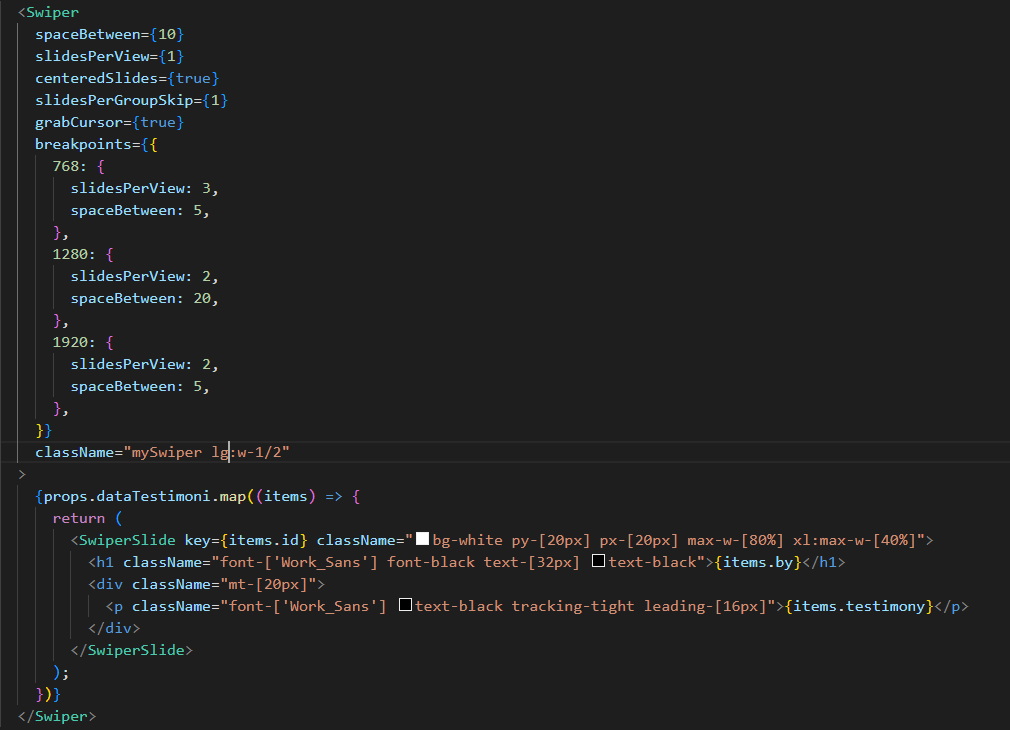Click the centeredSlides={true} line
Image resolution: width=1010 pixels, height=730 pixels.
(127, 78)
